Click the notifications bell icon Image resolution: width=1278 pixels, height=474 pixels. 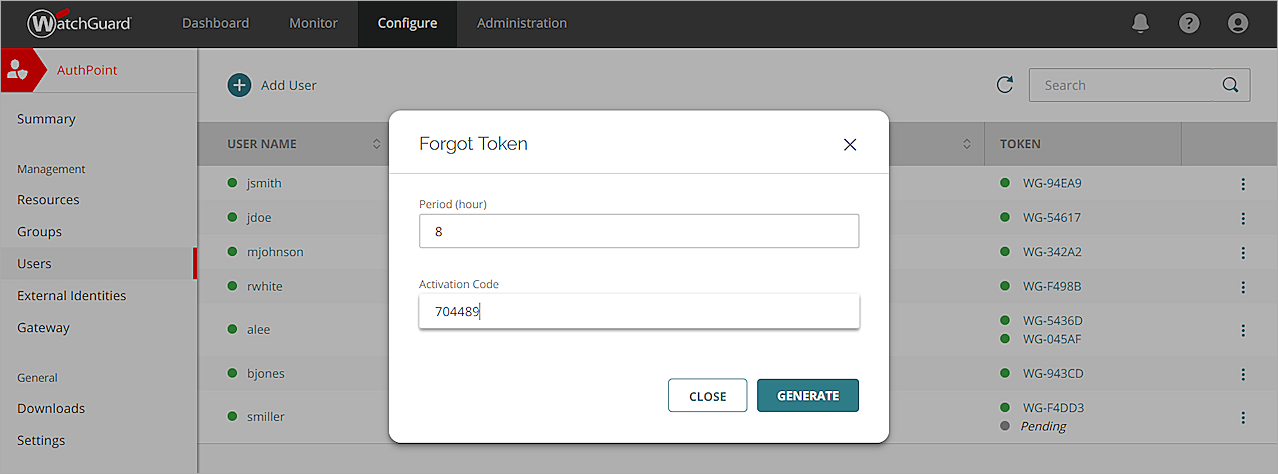(x=1140, y=23)
